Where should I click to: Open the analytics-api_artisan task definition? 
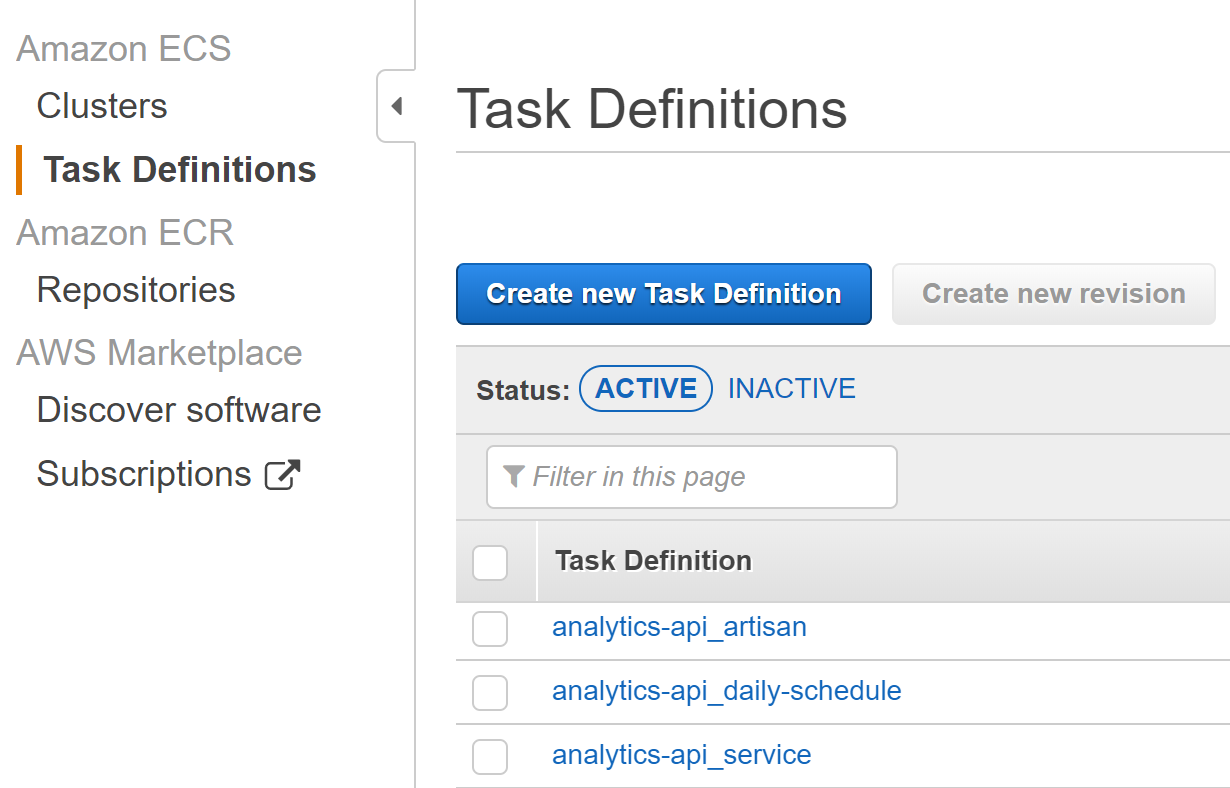point(679,627)
